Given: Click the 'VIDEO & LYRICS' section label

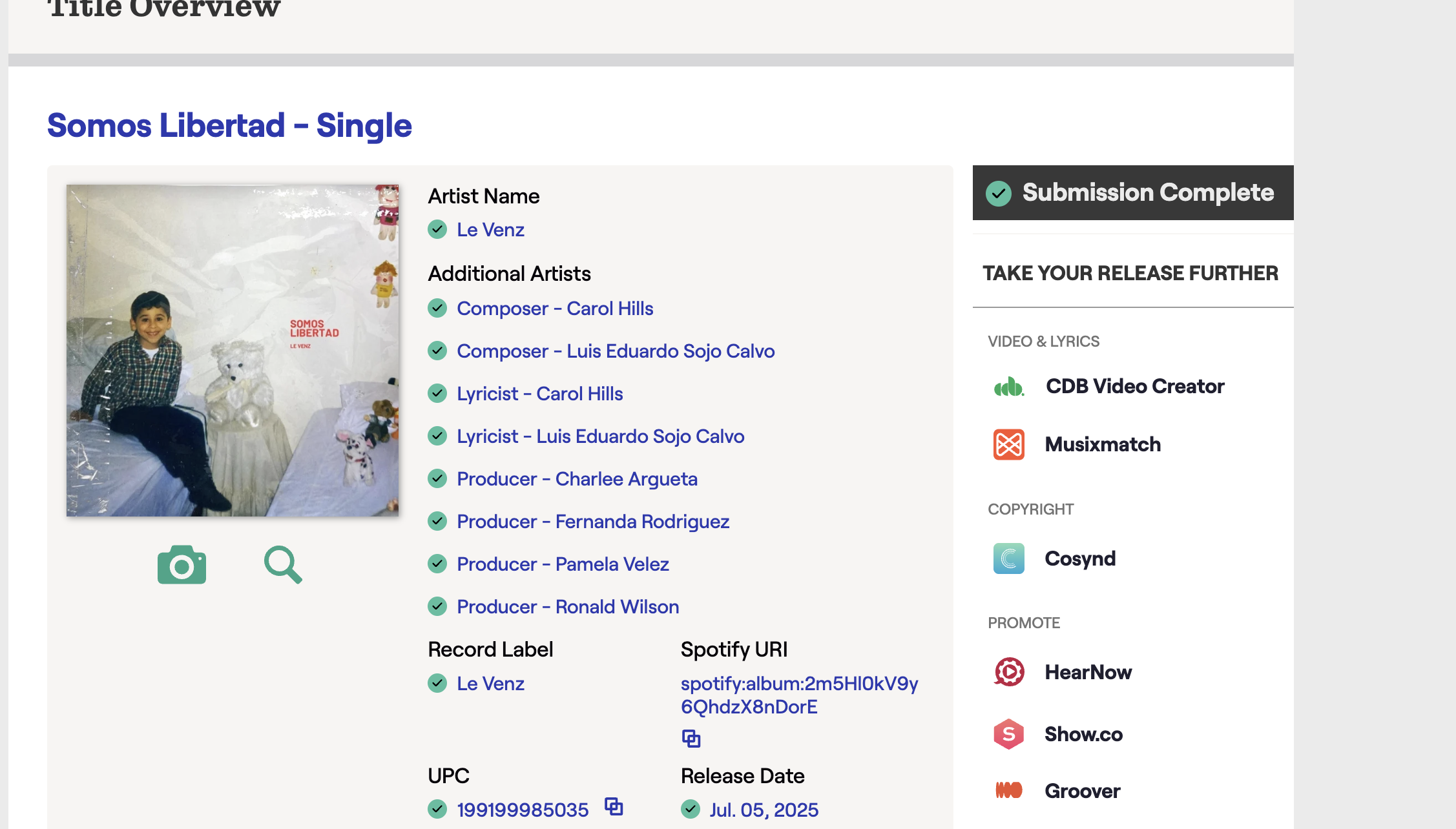Looking at the screenshot, I should [1043, 342].
